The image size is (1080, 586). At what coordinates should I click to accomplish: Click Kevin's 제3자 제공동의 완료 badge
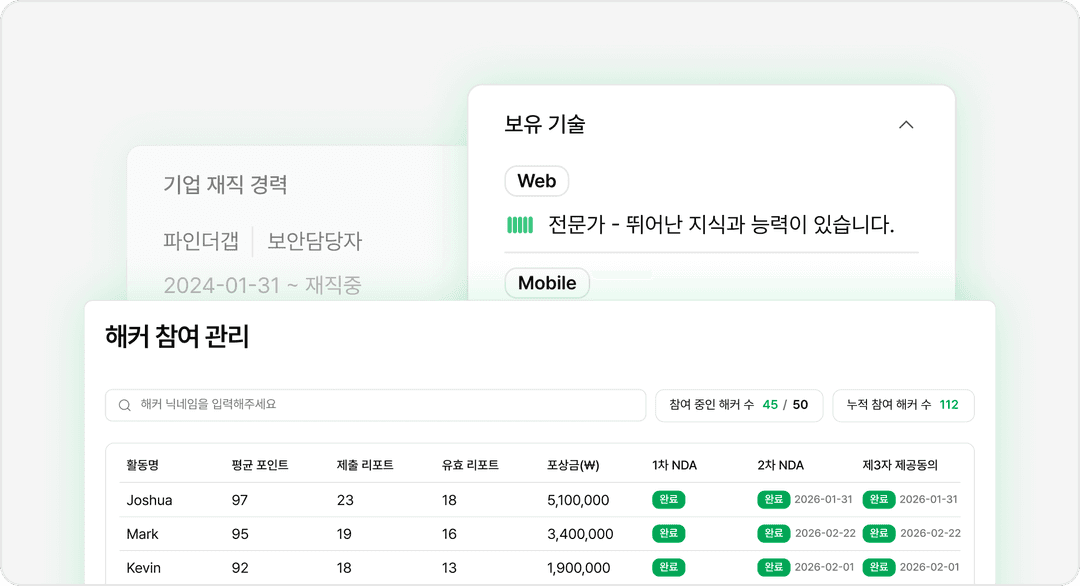(878, 568)
